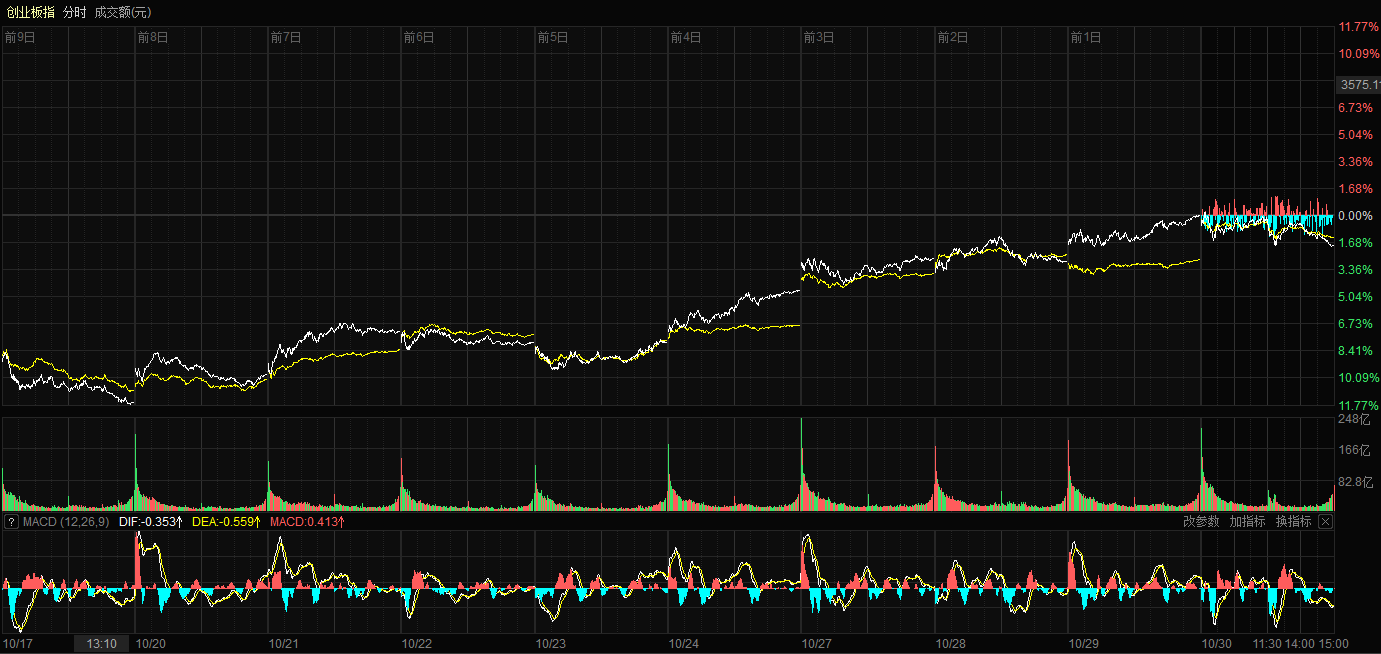This screenshot has height=654, width=1381.
Task: Click the 0.00% baseline axis label
Action: (x=1355, y=216)
